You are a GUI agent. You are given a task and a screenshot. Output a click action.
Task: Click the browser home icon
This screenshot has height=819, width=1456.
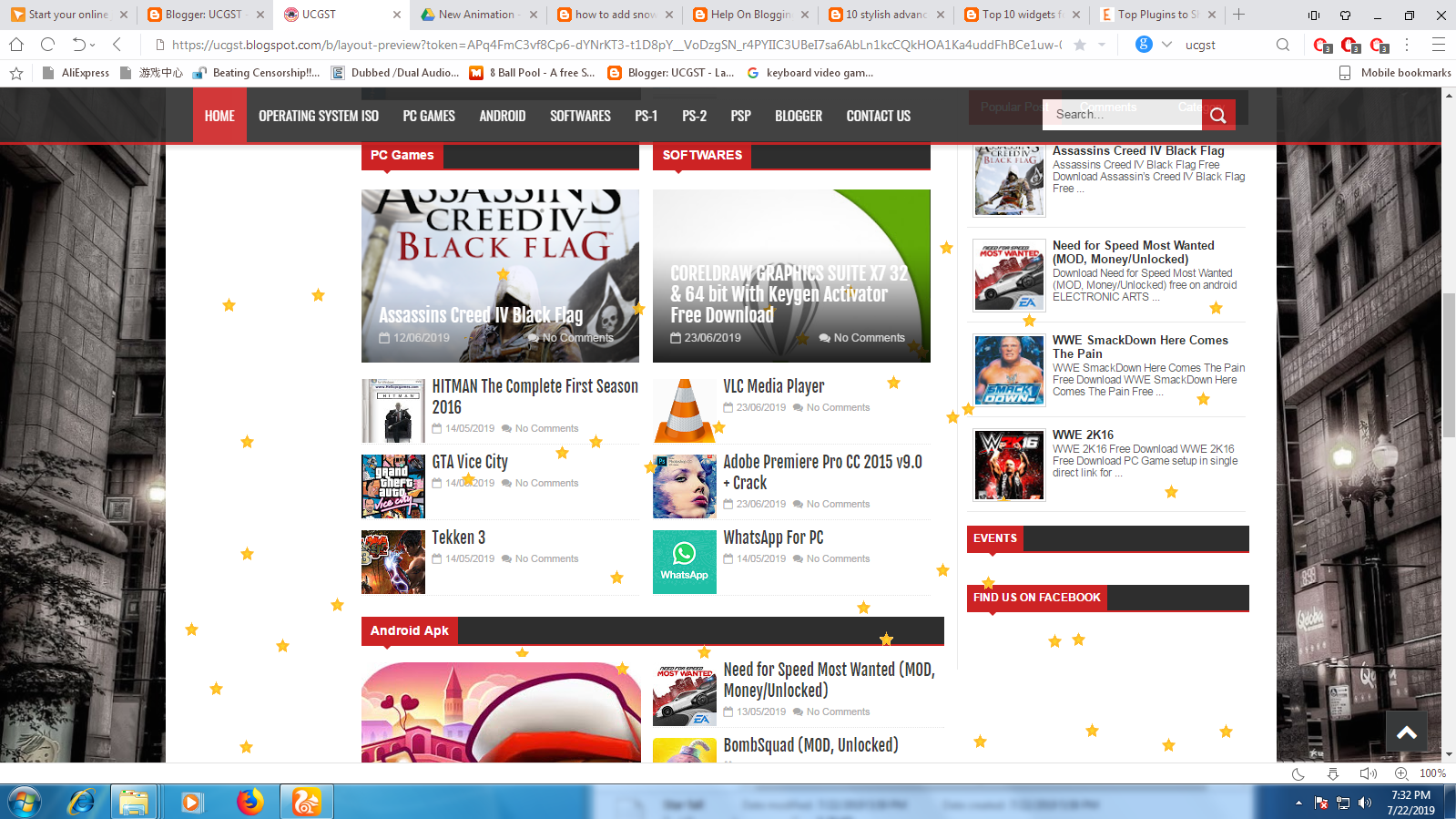[x=16, y=45]
